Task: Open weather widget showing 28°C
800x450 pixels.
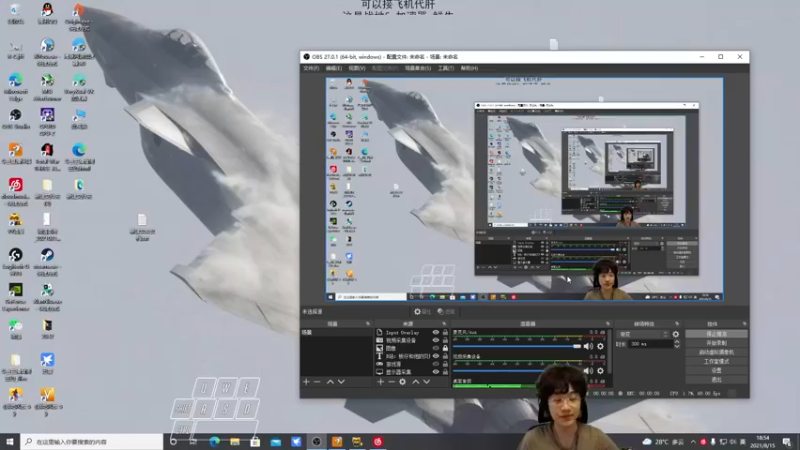Action: (663, 442)
